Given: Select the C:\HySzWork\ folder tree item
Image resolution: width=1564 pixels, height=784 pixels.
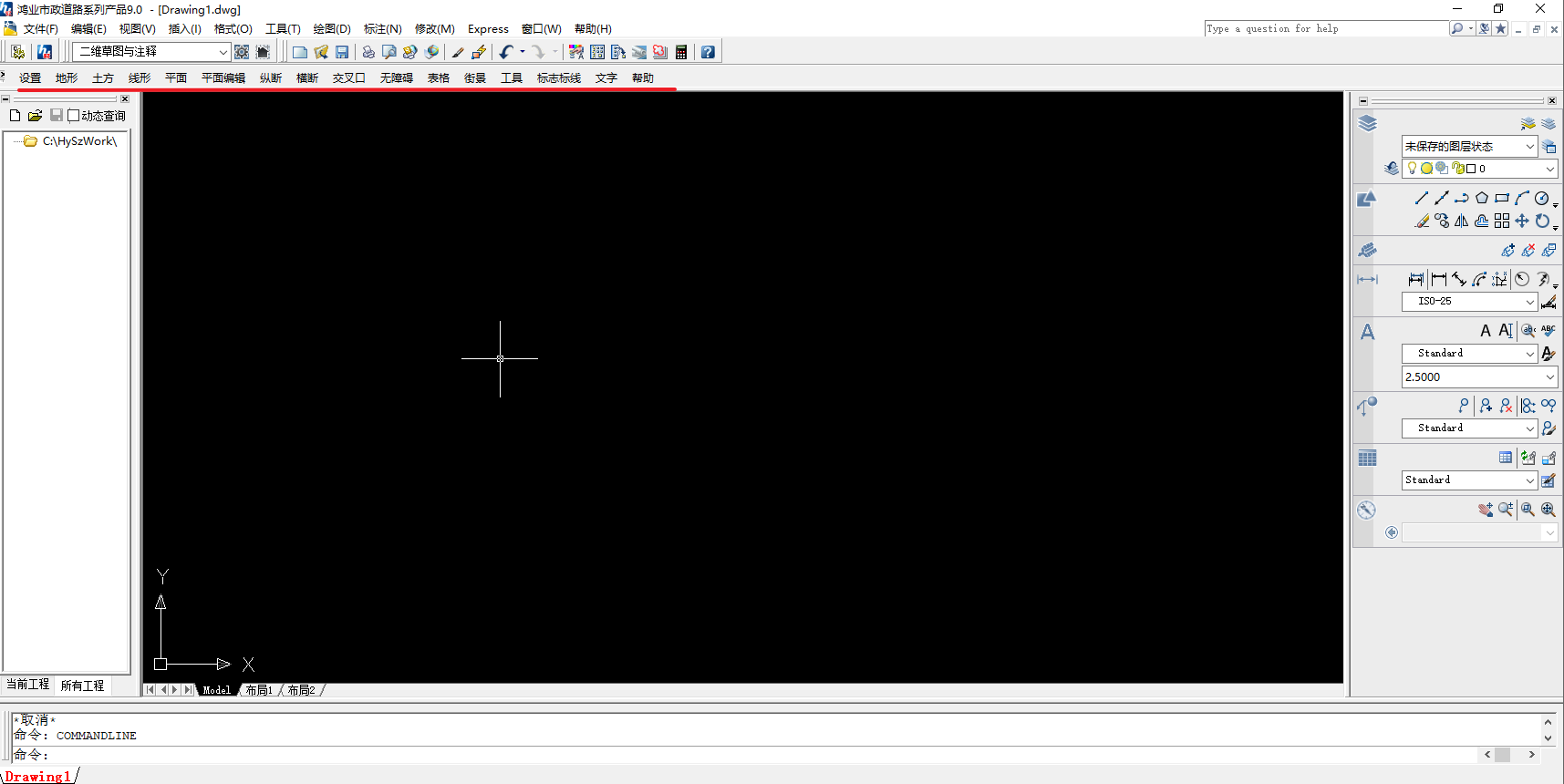Looking at the screenshot, I should click(x=79, y=141).
